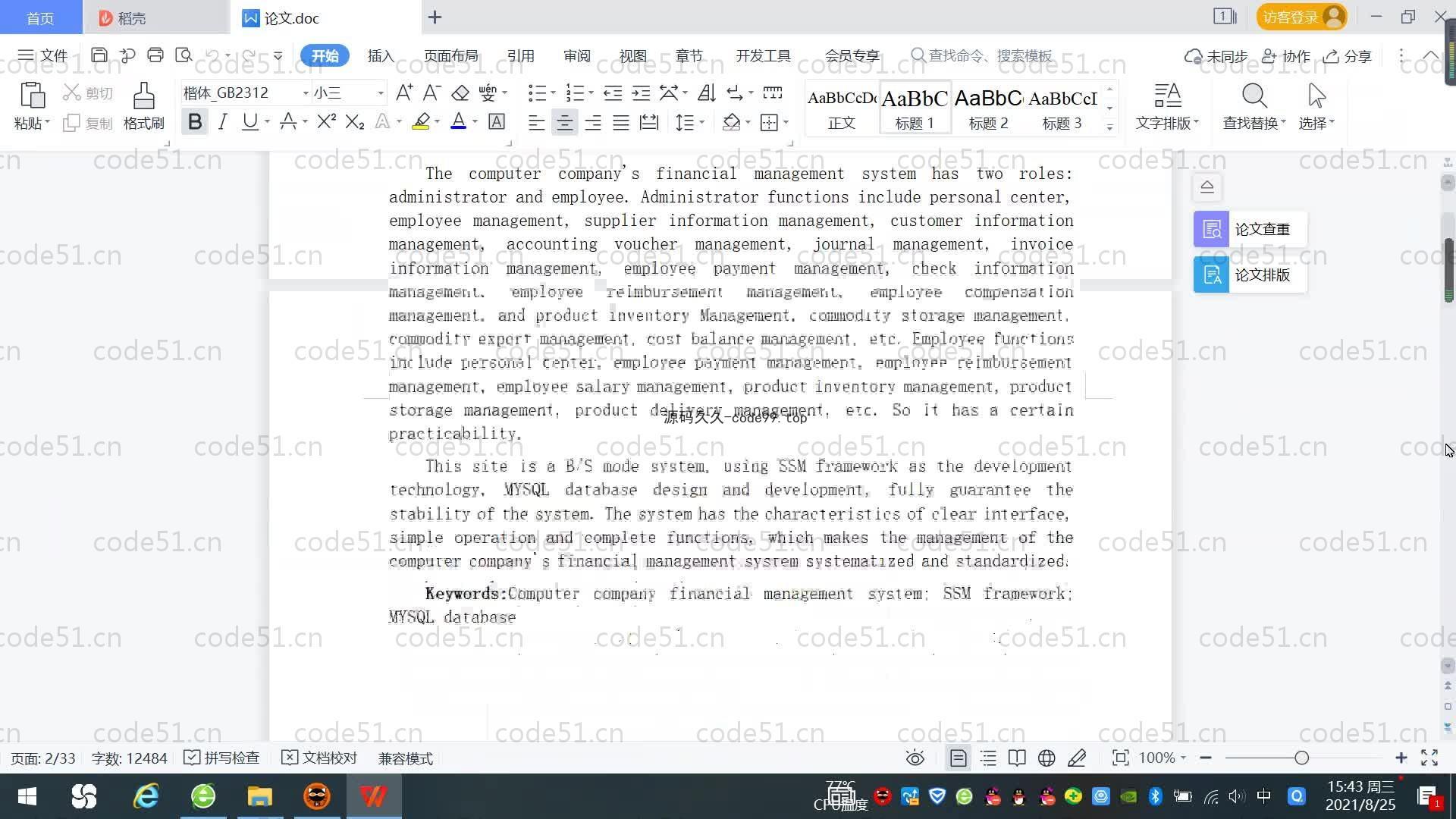Screen dimensions: 1456x819
Task: Click the yellow highlight color swatch
Action: coord(421,121)
